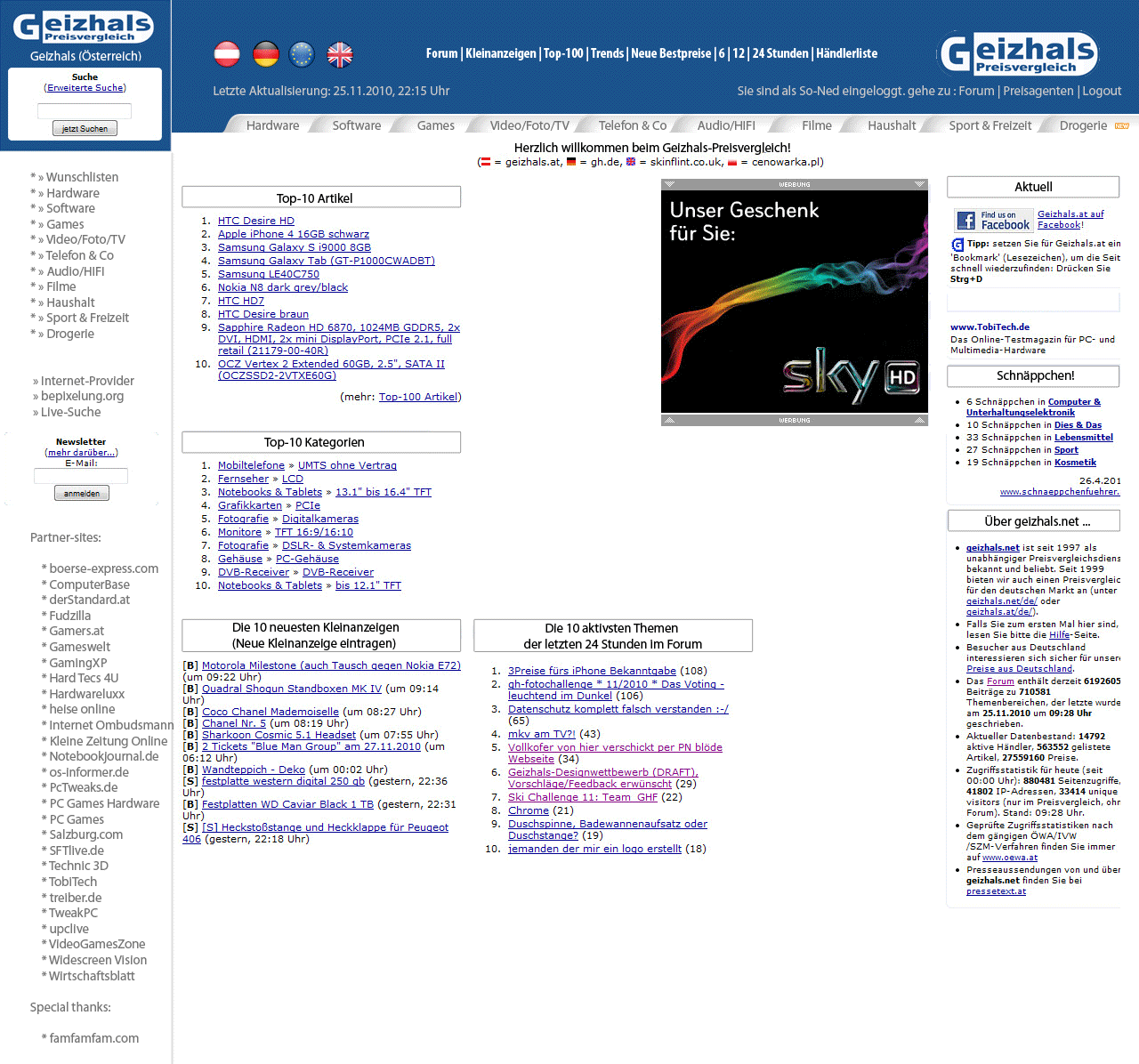
Task: Open pressetext.at link
Action: pyautogui.click(x=996, y=891)
